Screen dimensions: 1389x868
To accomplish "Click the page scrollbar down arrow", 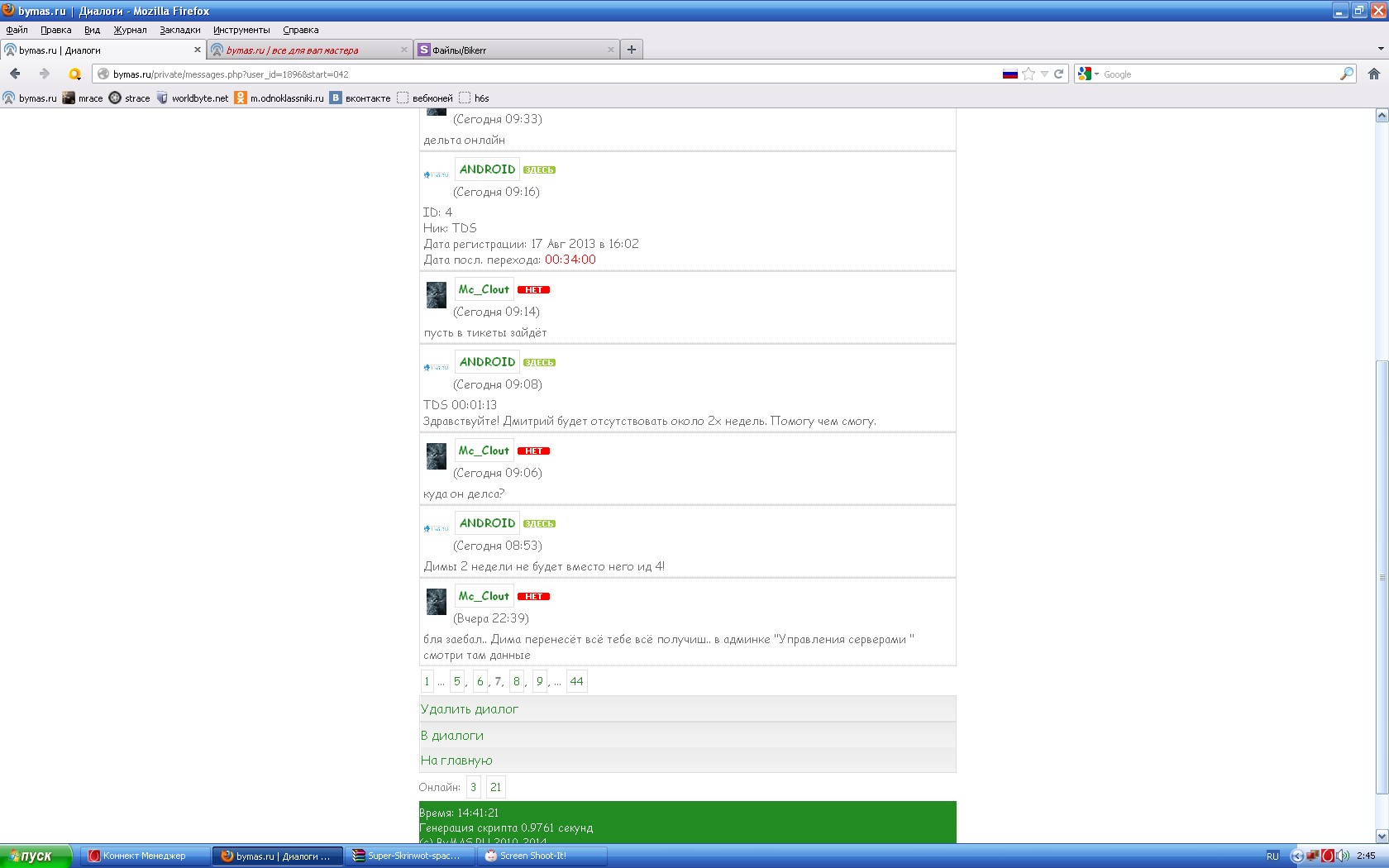I will 1381,836.
